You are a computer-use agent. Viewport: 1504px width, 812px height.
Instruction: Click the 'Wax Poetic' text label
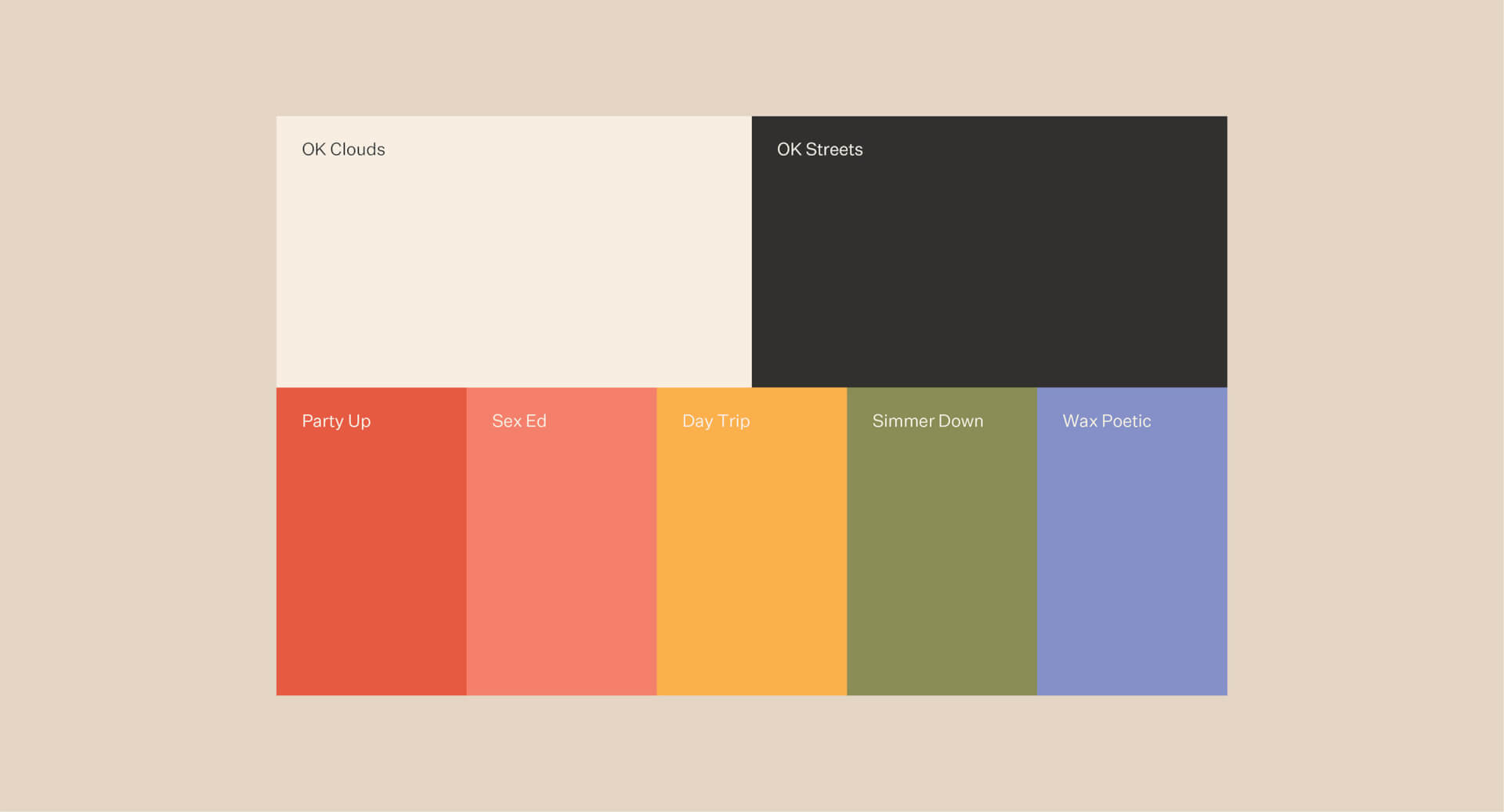point(1106,421)
